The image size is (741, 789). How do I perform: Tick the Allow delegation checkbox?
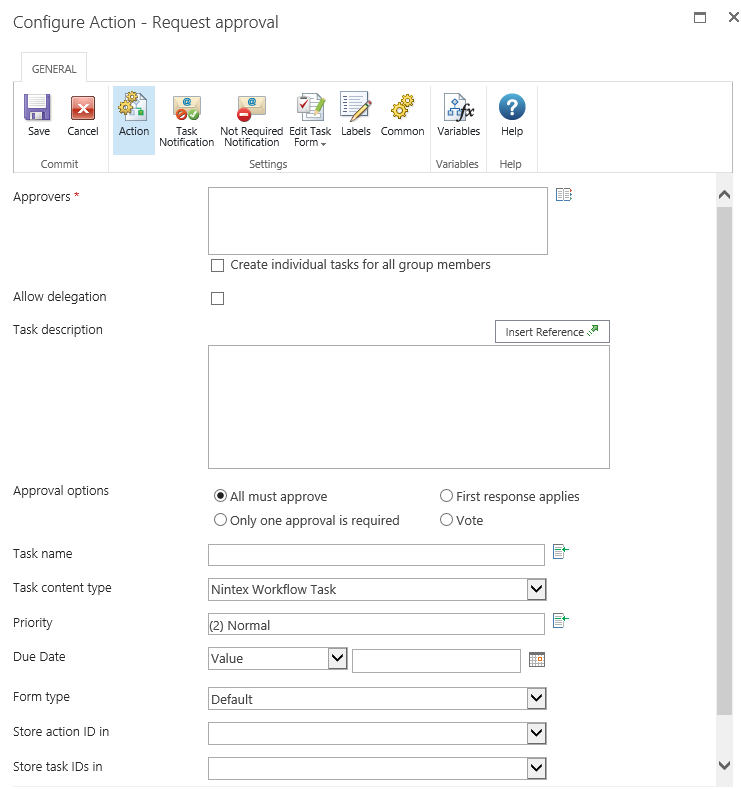coord(217,298)
